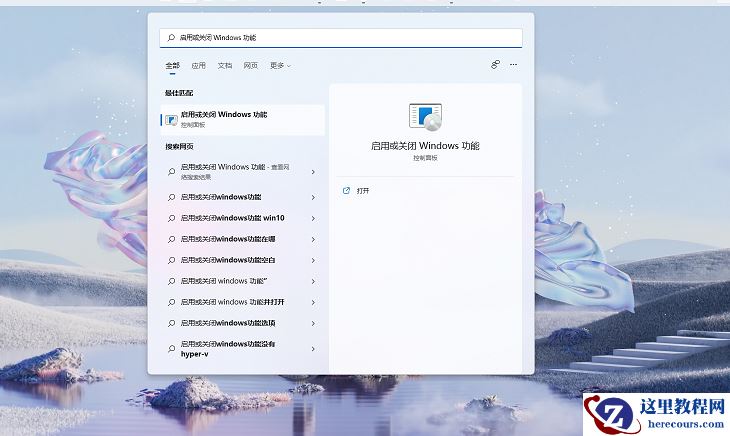Switch to the 应用 tab
The height and width of the screenshot is (436, 730).
(198, 66)
